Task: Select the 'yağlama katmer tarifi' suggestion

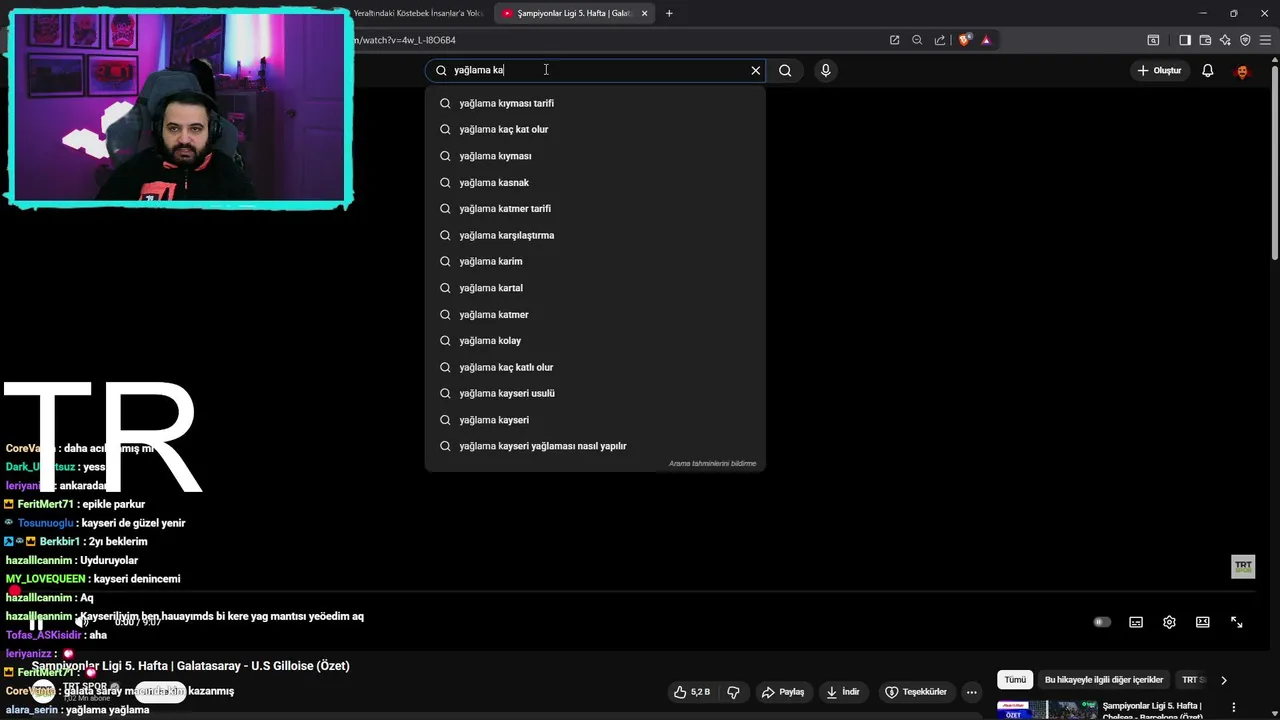Action: (x=595, y=208)
